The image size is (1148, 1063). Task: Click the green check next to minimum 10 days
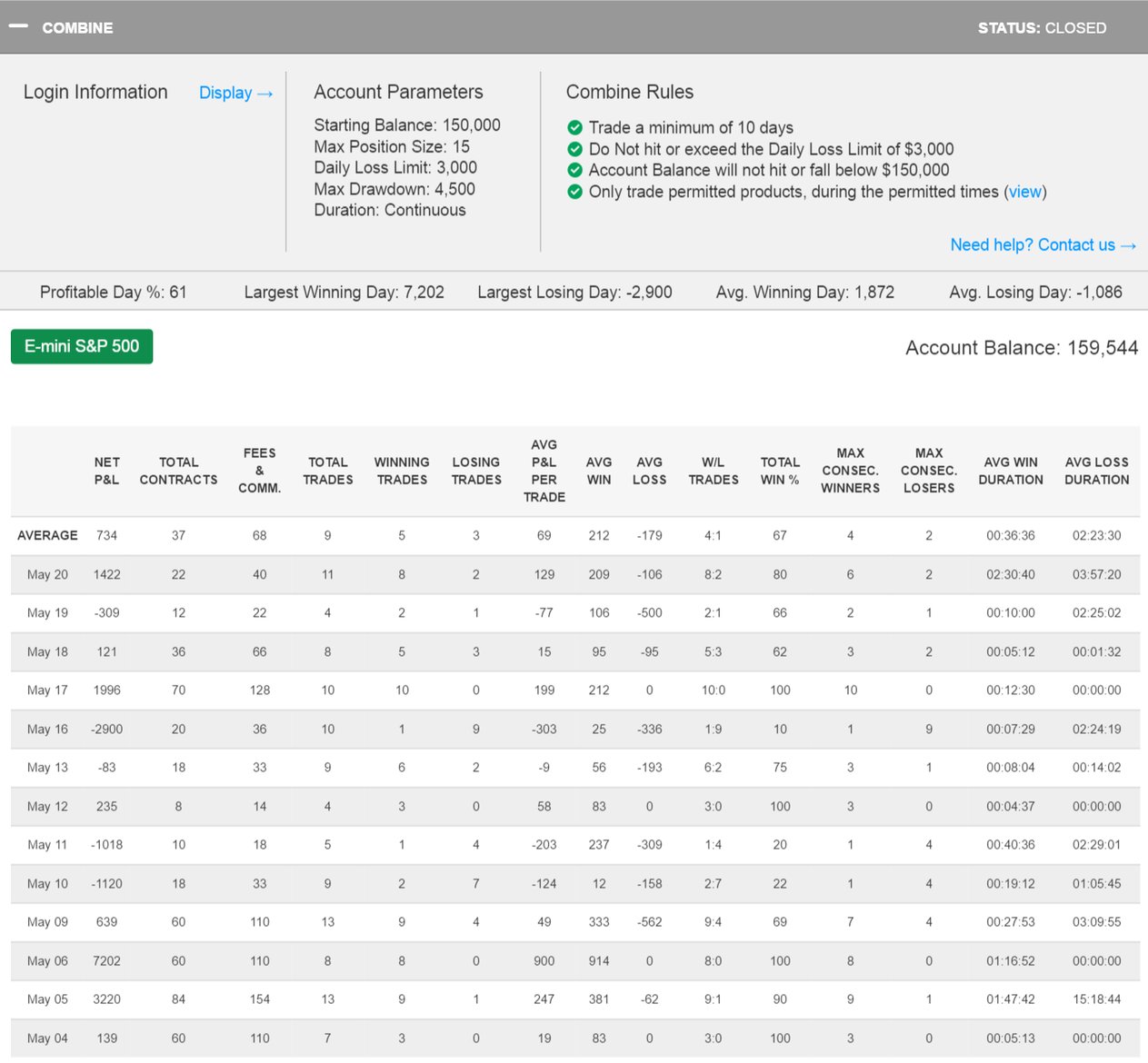[x=574, y=128]
